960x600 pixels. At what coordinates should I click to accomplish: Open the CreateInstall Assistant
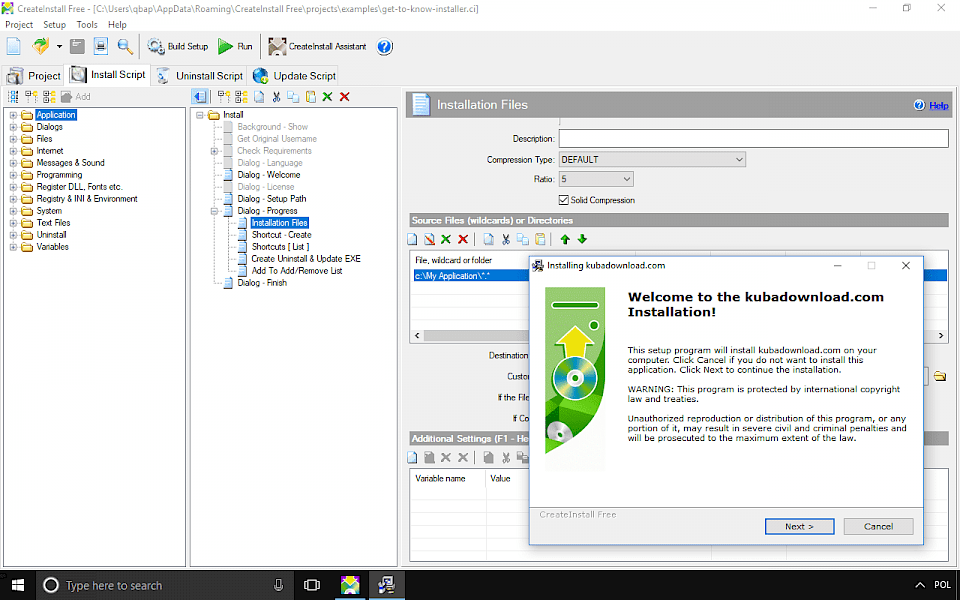tap(318, 47)
